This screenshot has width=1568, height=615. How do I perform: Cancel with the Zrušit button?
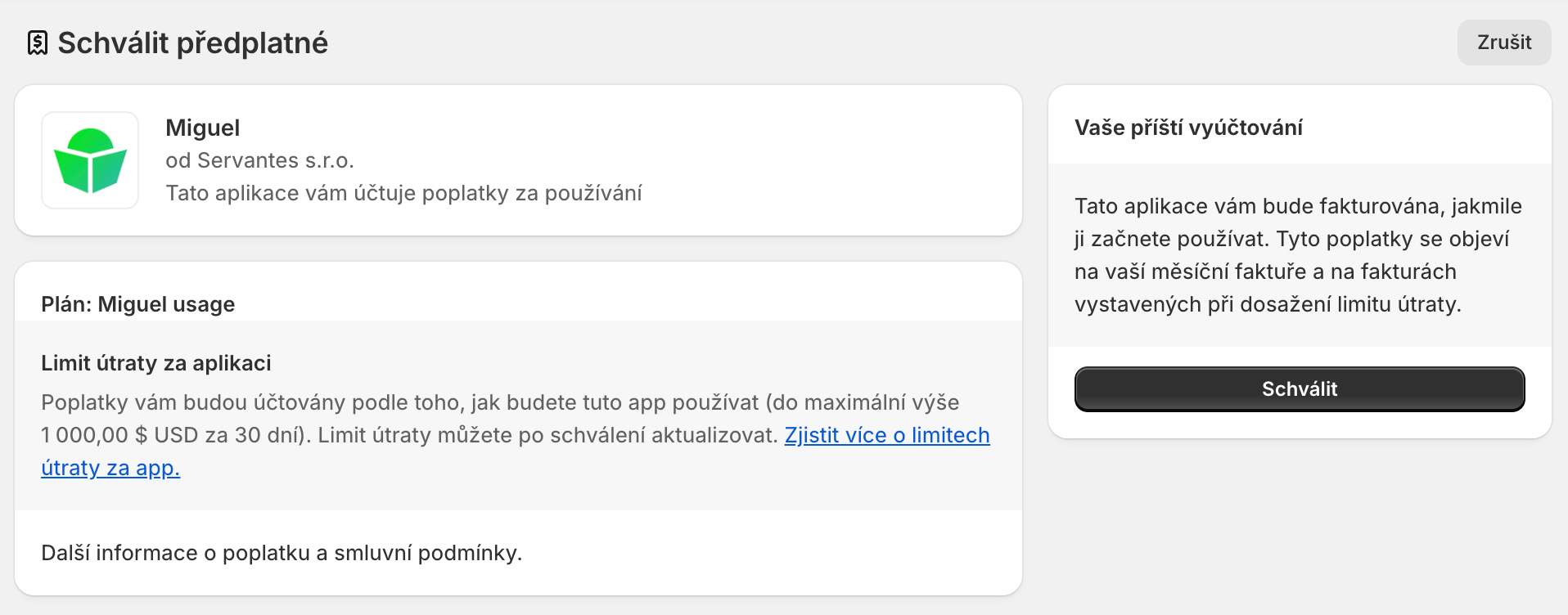1503,43
